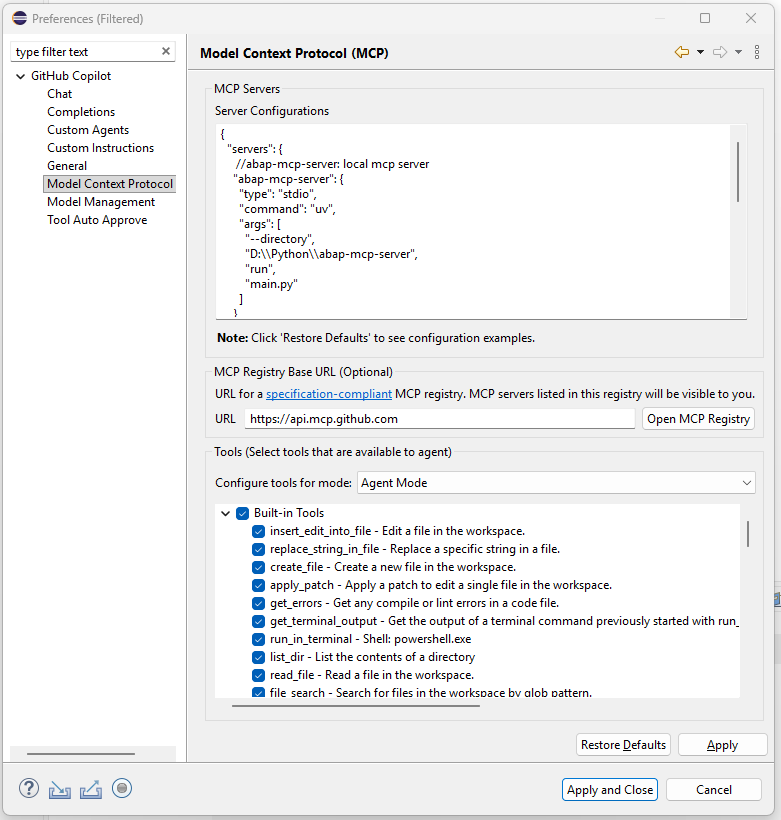This screenshot has width=781, height=820.
Task: Uncheck the run_in_terminal tool checkbox
Action: (258, 640)
